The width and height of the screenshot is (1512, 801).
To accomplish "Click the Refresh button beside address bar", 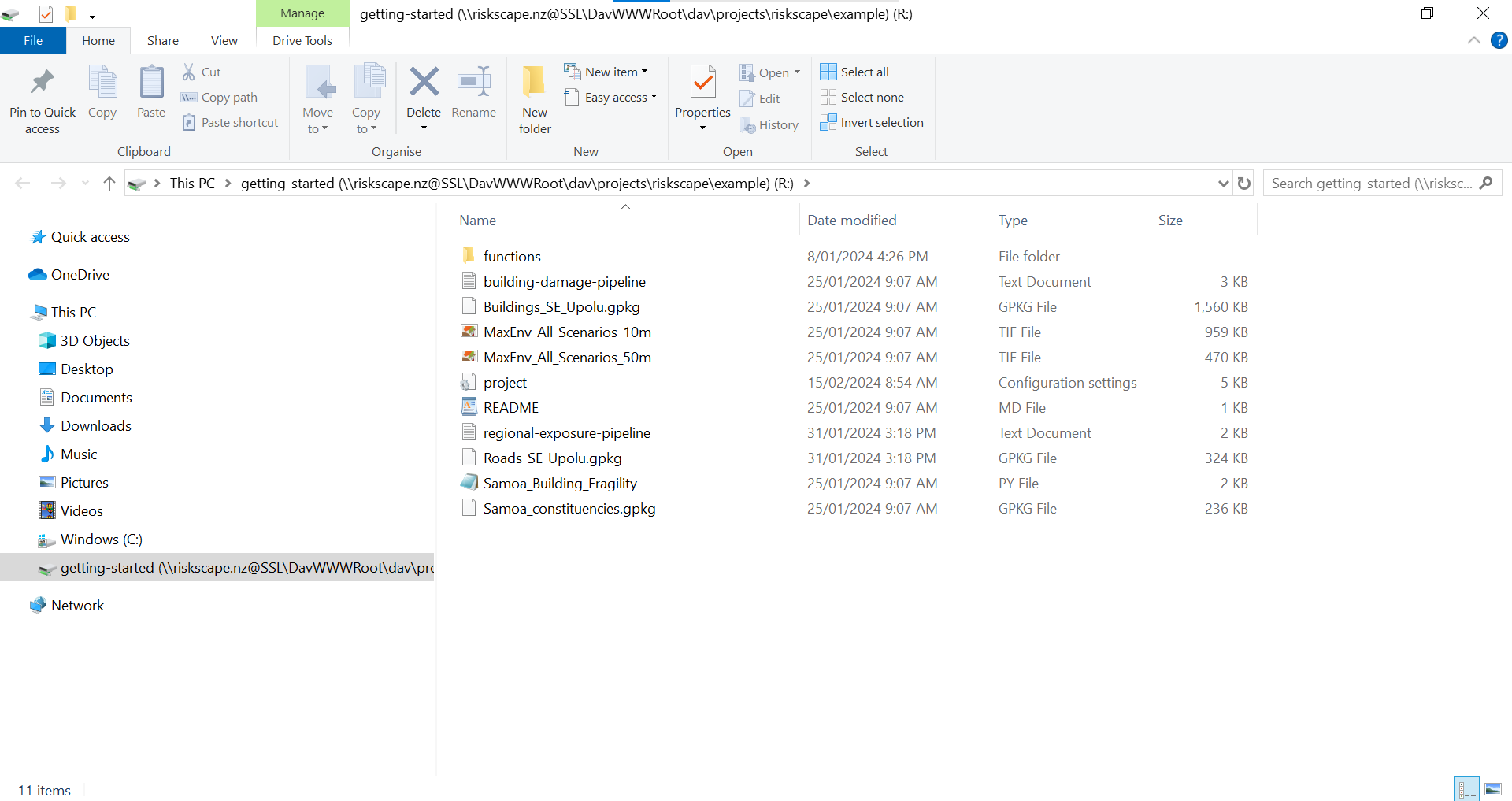I will pos(1244,183).
